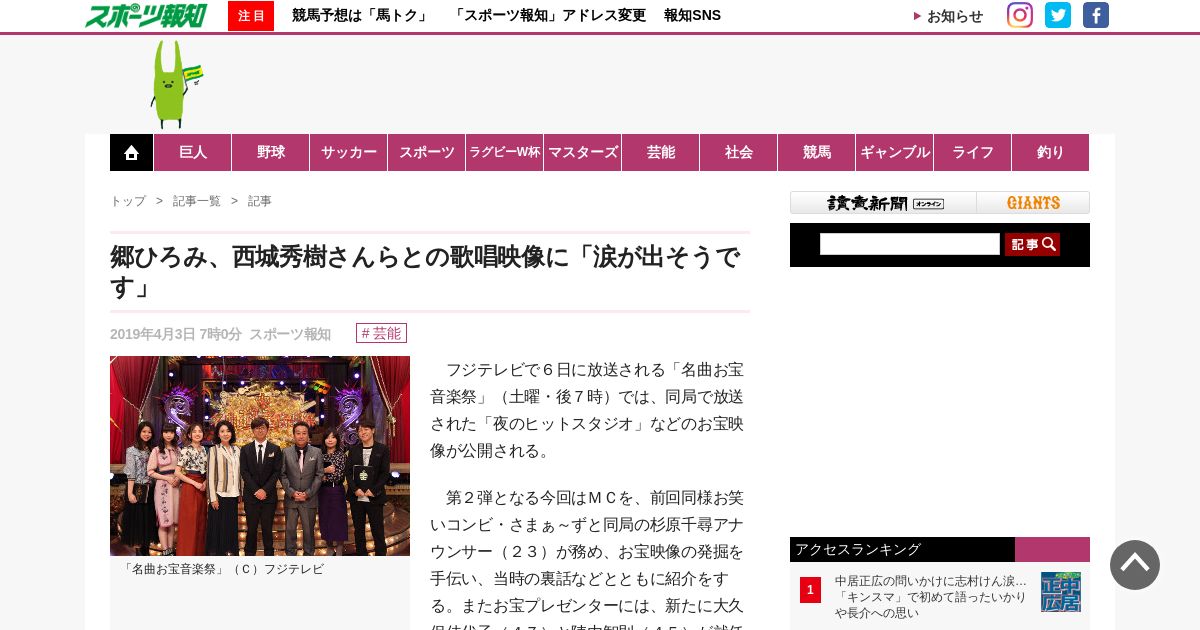Screen dimensions: 1200x630
Task: Select the ラグビーW杯 navigation tab
Action: (505, 152)
